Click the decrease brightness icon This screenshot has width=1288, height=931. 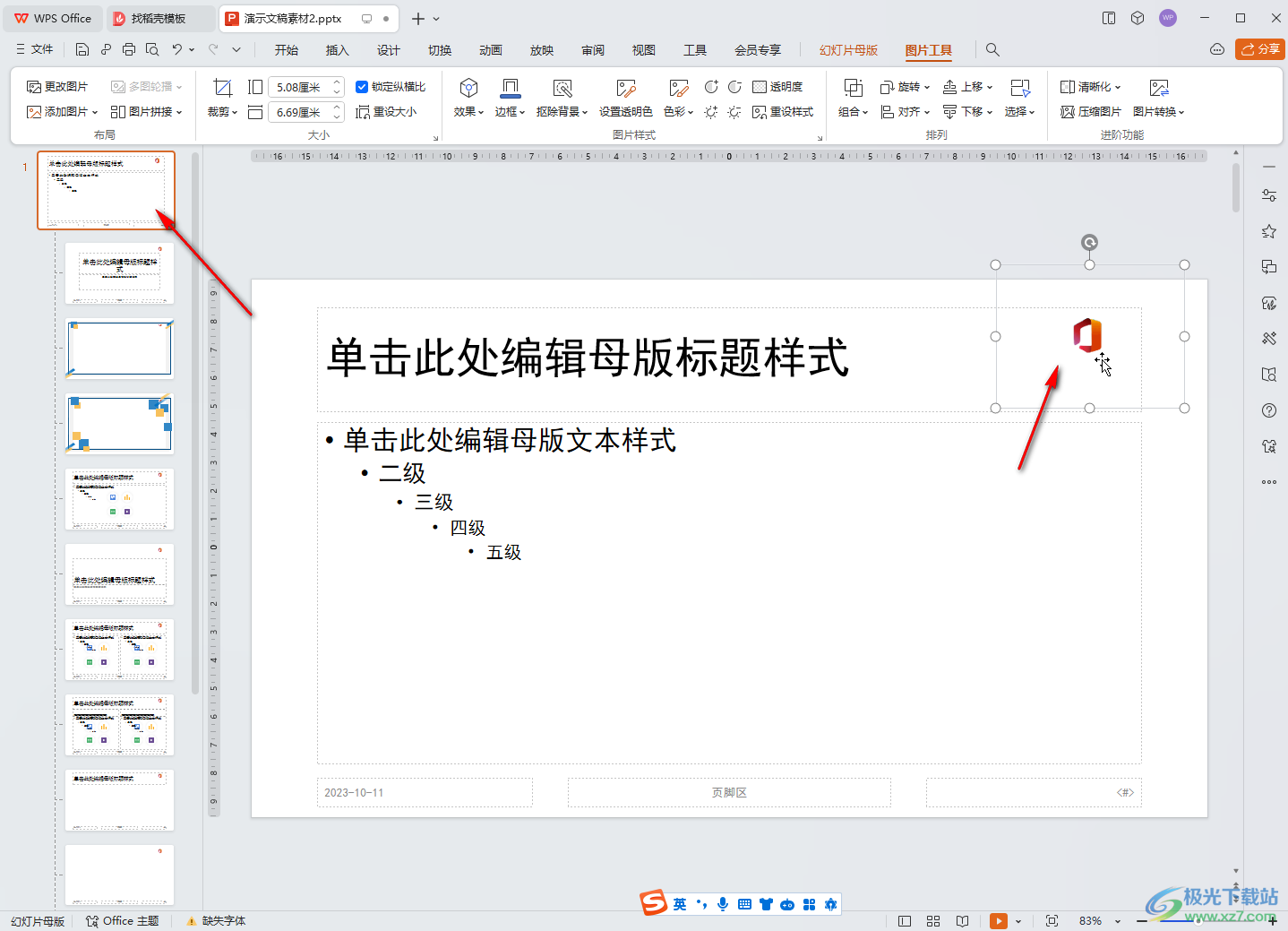click(x=734, y=112)
